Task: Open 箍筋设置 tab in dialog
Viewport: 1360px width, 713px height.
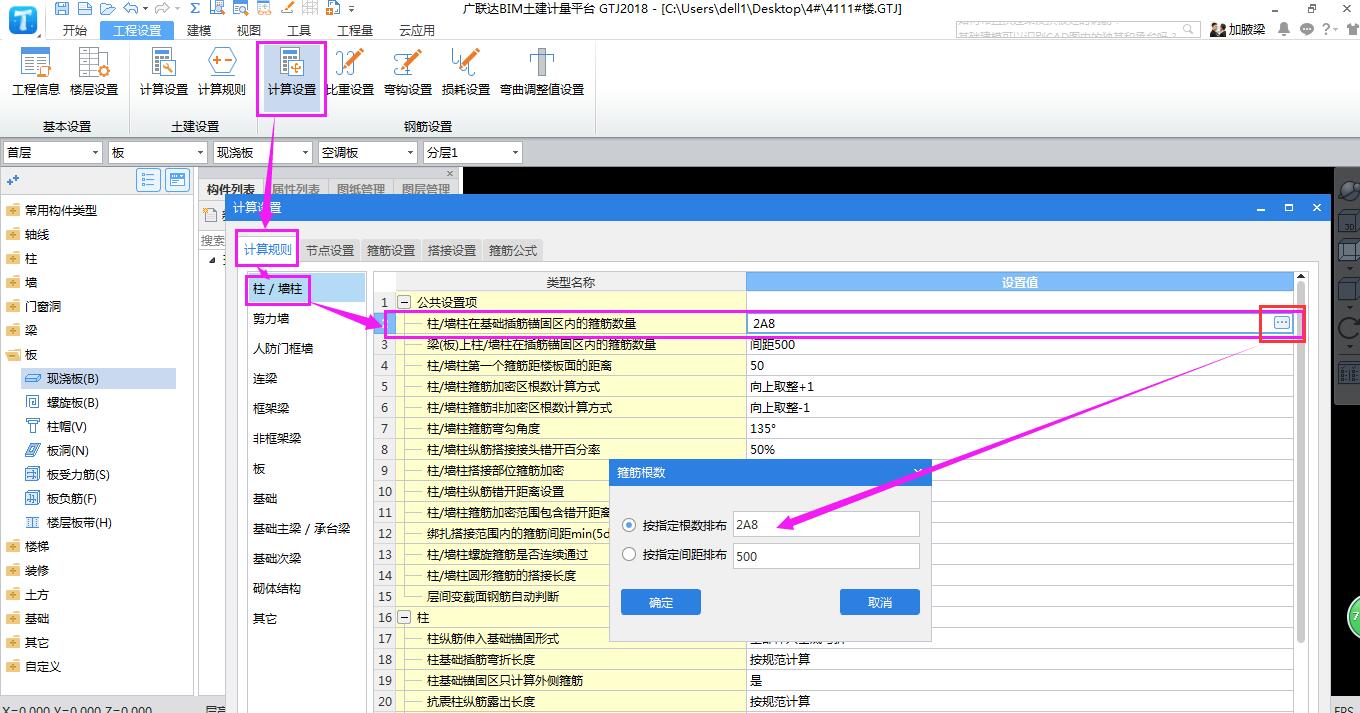Action: (x=391, y=250)
